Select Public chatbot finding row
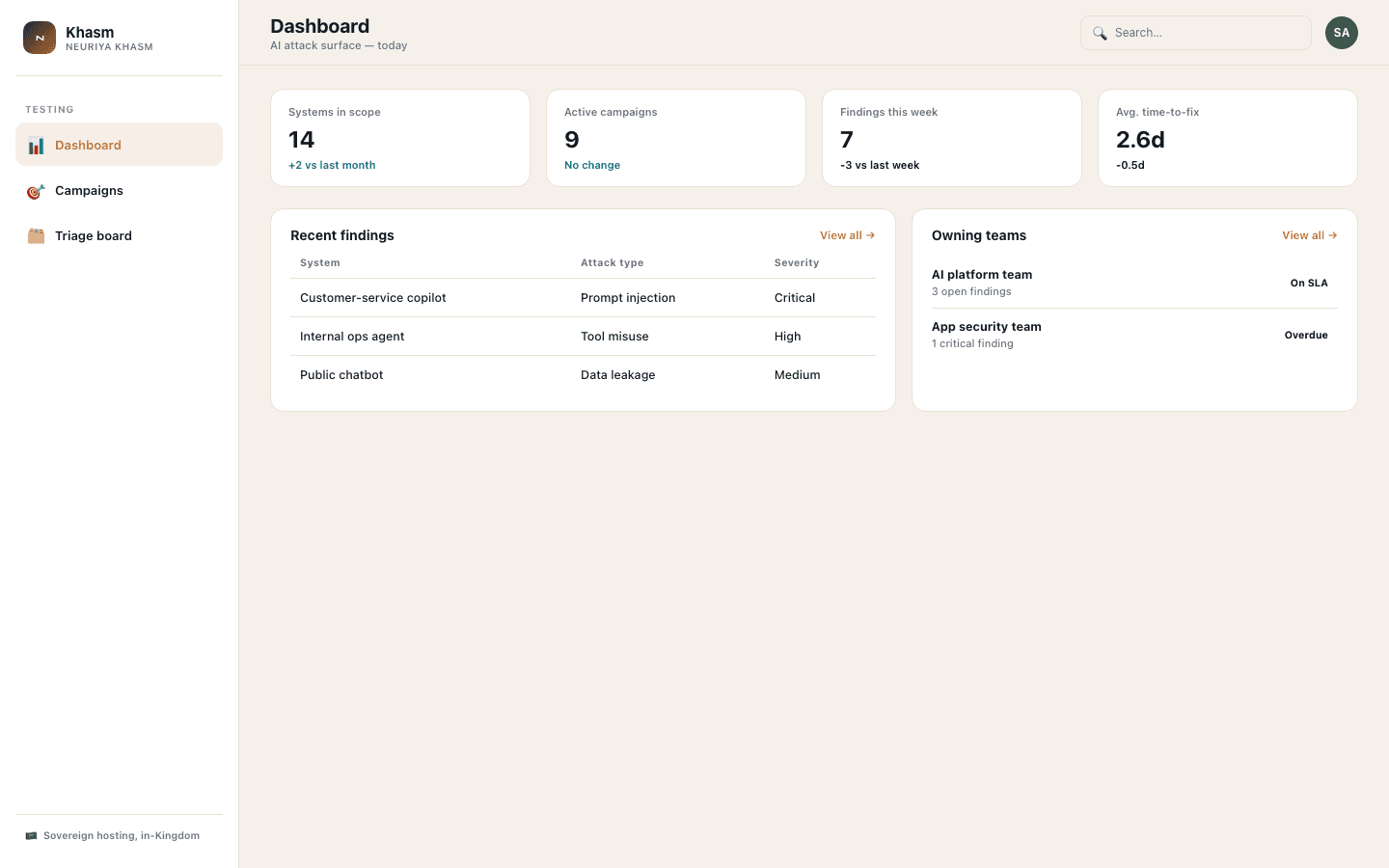 coord(583,375)
